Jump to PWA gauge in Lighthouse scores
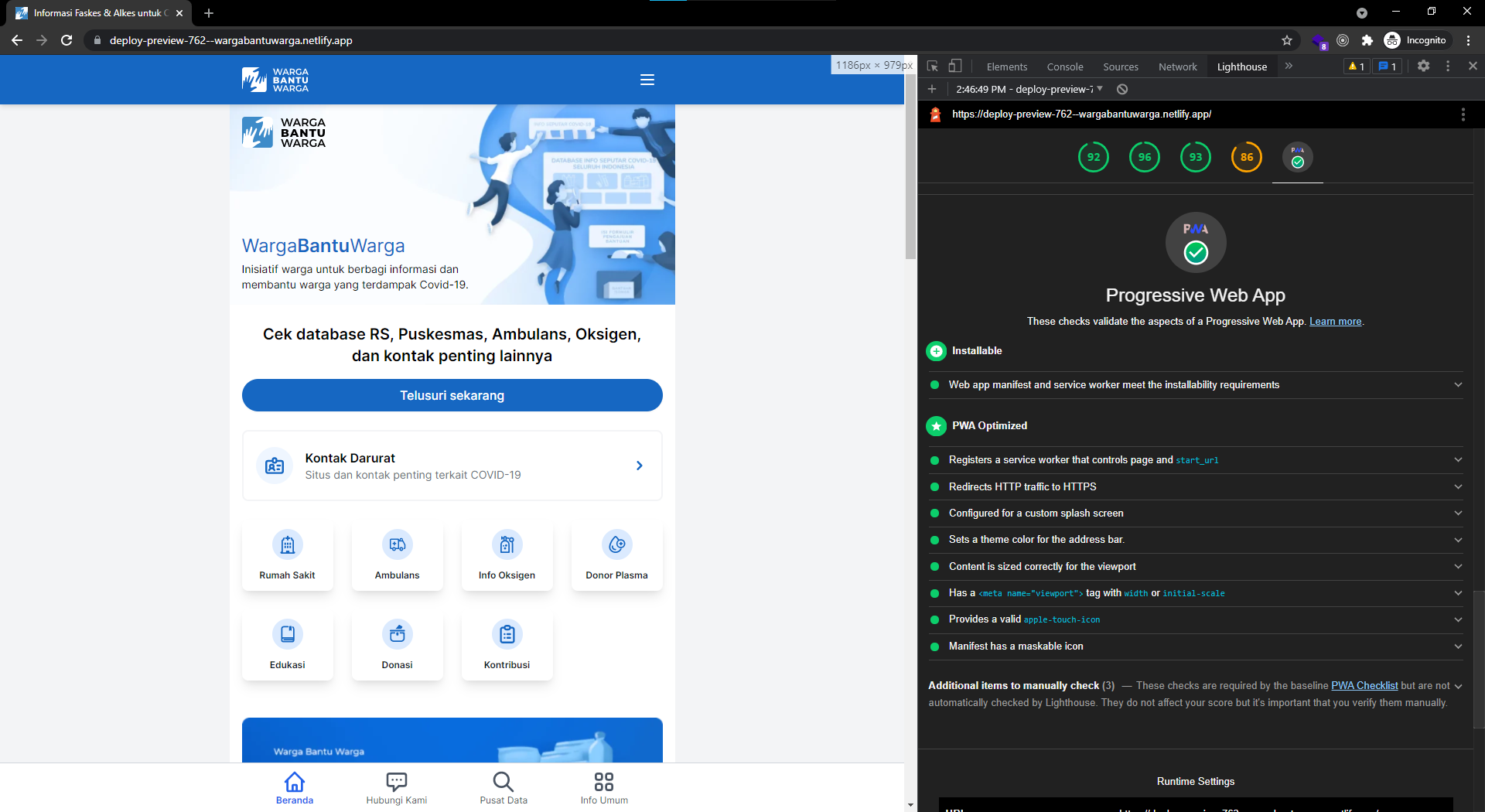 (1298, 157)
